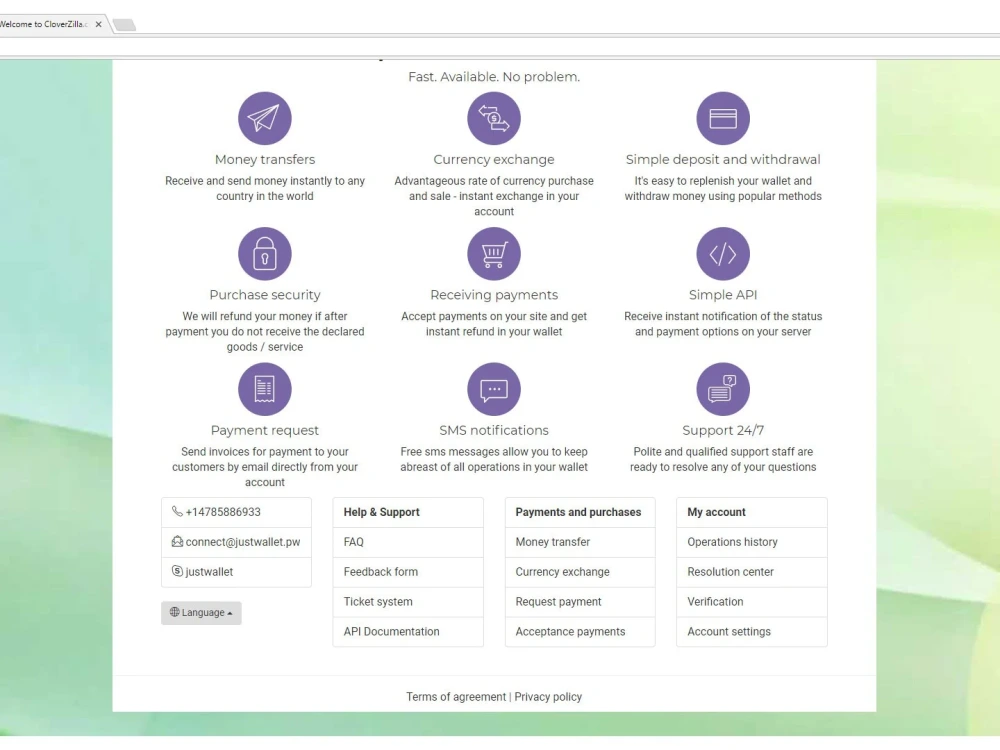Viewport: 1000px width, 750px height.
Task: Open the FAQ link
Action: 408,542
